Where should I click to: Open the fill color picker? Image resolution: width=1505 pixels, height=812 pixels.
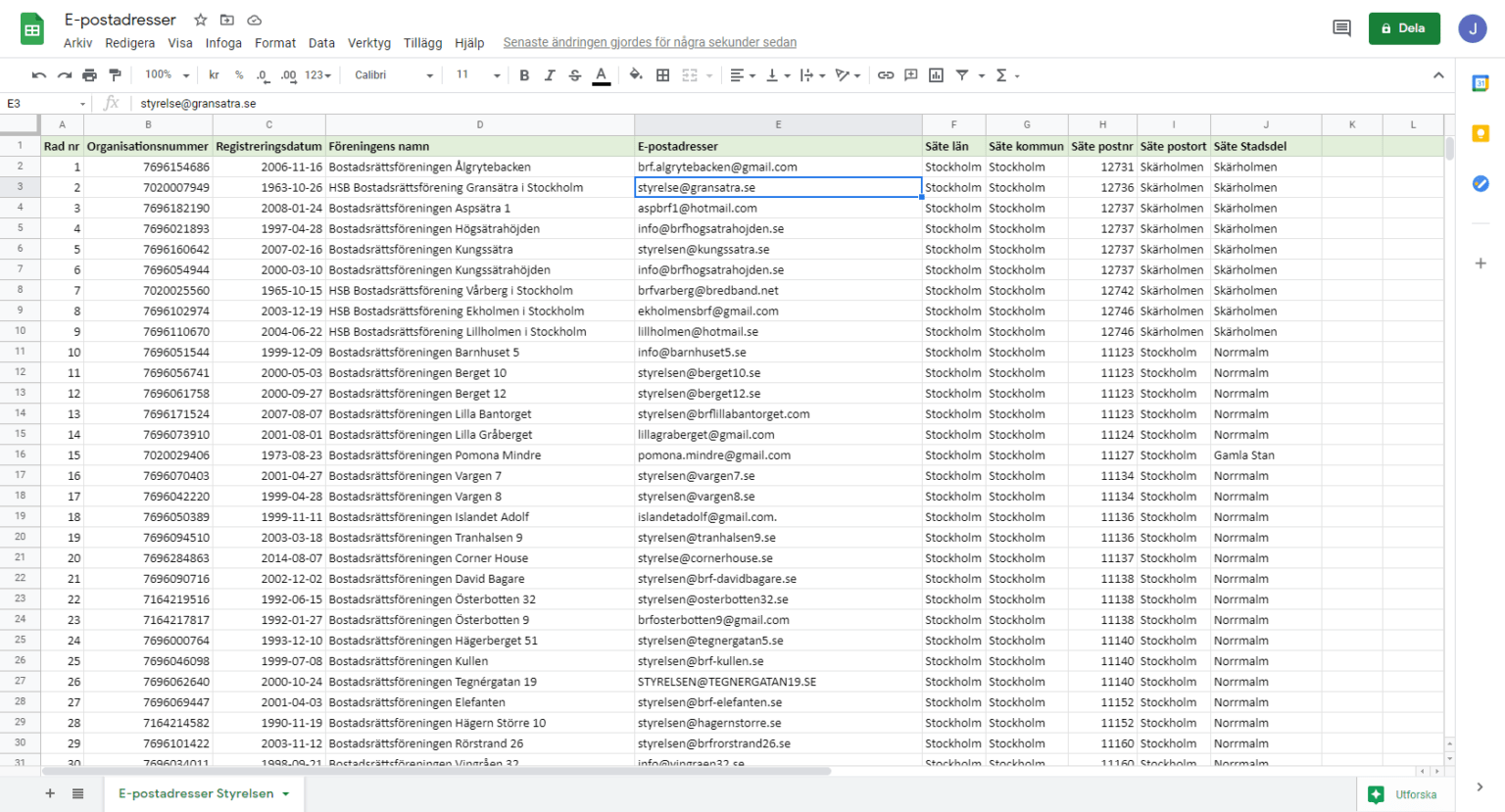click(x=636, y=75)
